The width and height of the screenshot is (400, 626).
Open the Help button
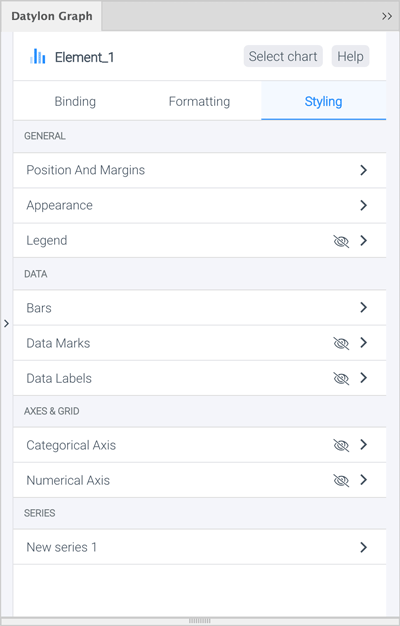coord(350,56)
